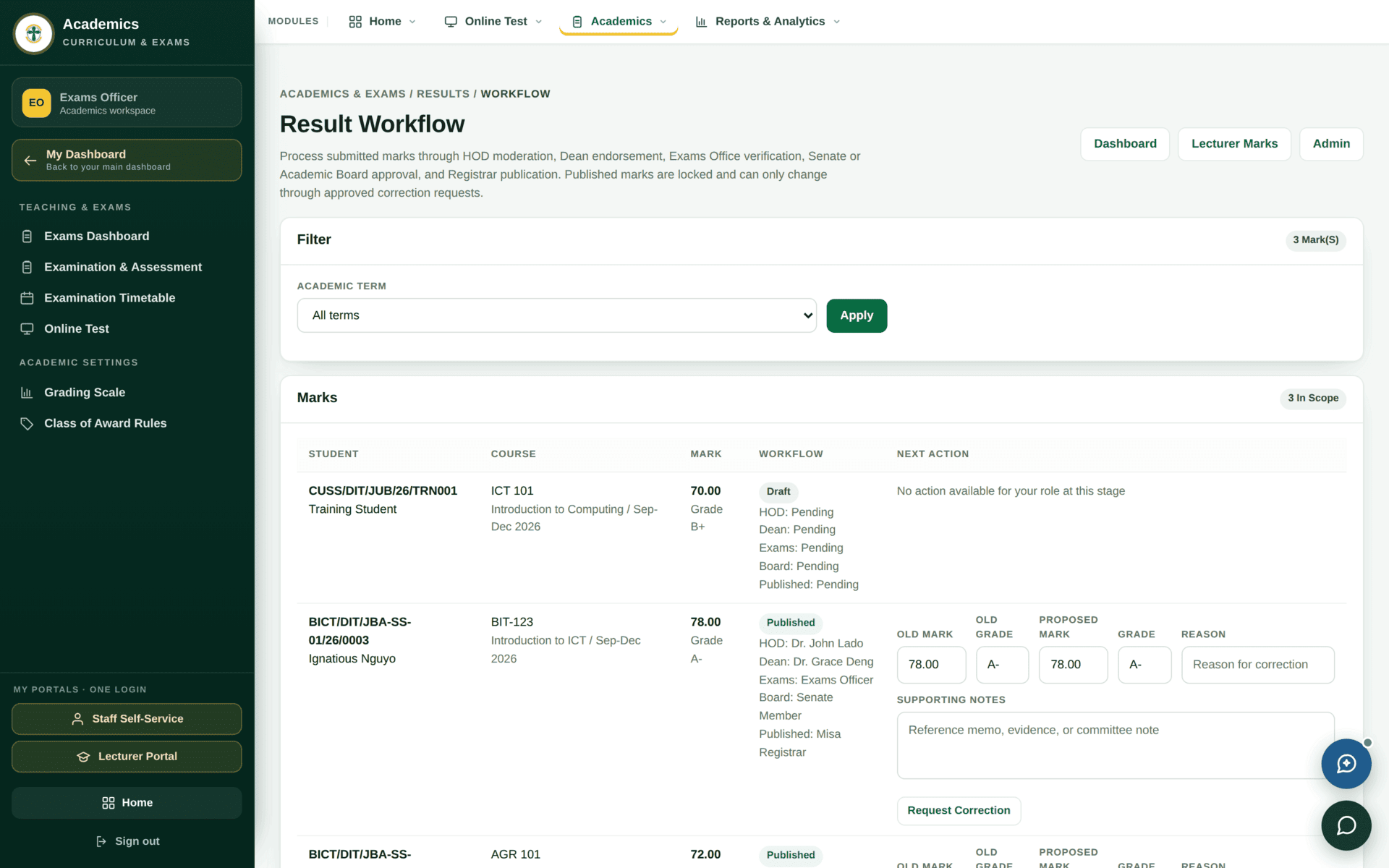Click the Sign out link
The height and width of the screenshot is (868, 1389).
point(127,841)
